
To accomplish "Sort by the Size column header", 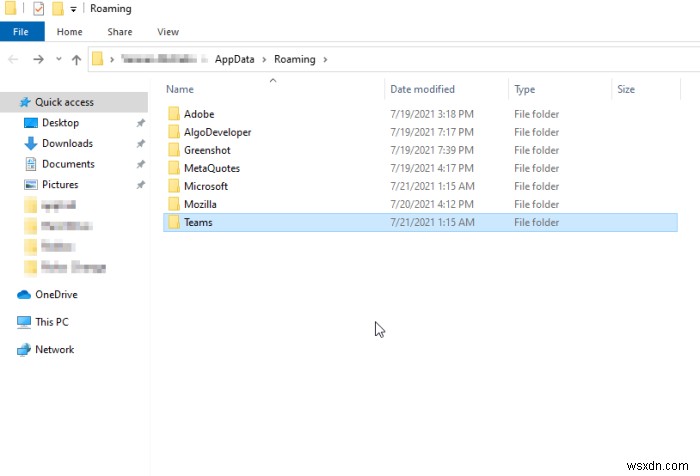I will pyautogui.click(x=626, y=89).
